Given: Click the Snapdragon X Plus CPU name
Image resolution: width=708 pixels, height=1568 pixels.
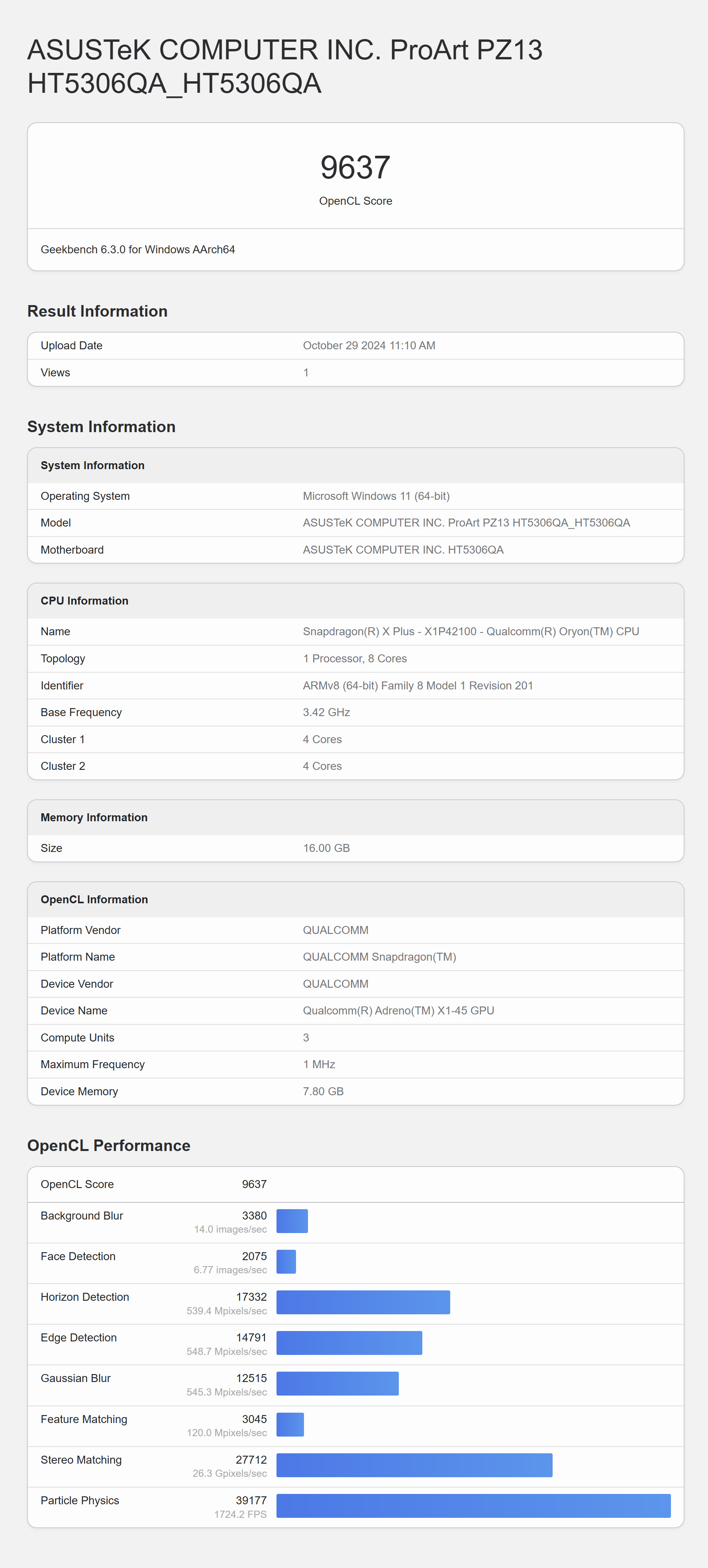Looking at the screenshot, I should tap(471, 632).
